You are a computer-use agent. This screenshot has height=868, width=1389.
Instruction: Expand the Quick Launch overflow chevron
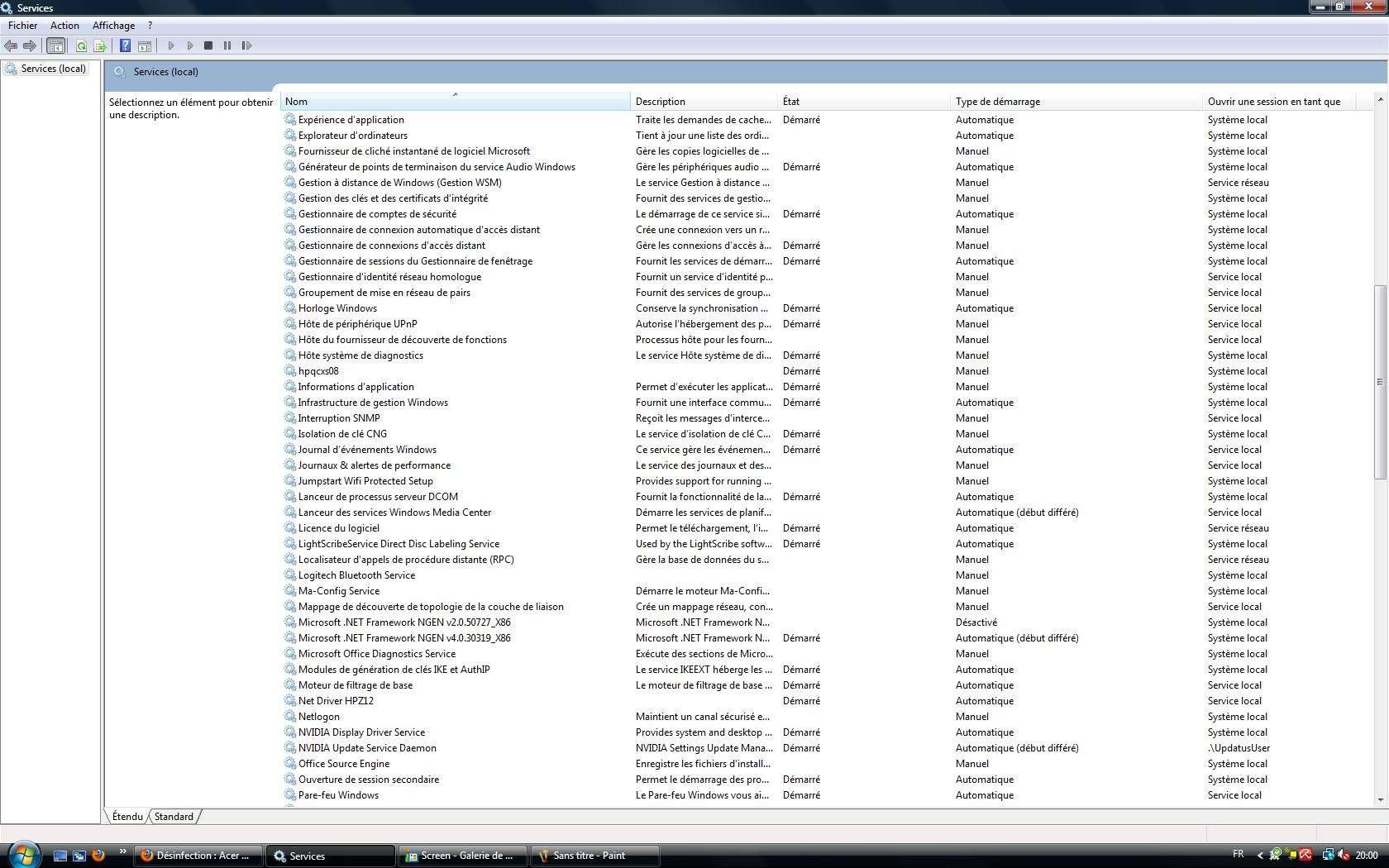[122, 851]
